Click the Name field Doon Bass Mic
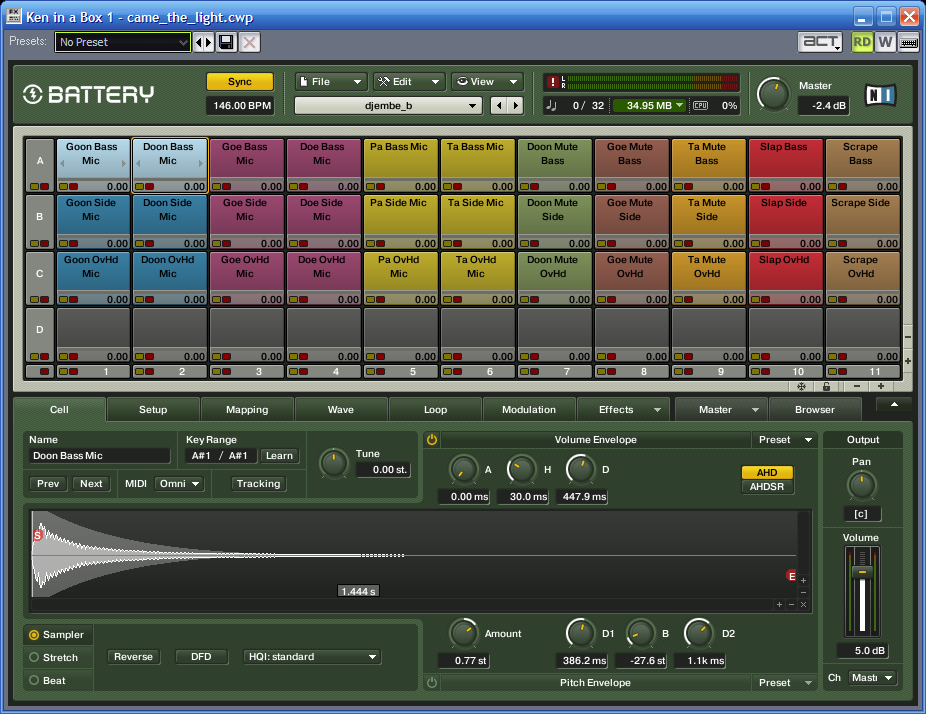This screenshot has height=714, width=926. pos(99,455)
